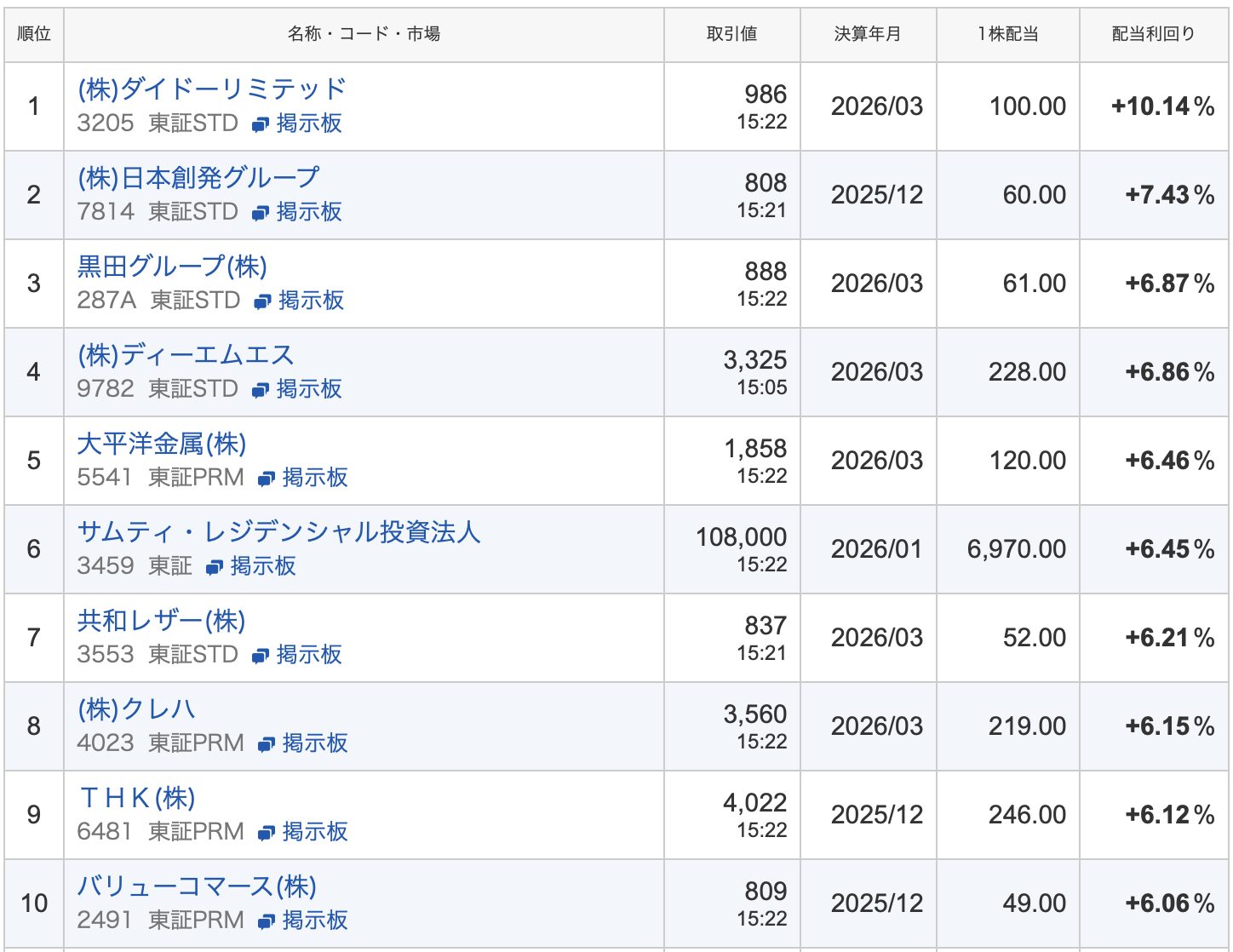Image resolution: width=1233 pixels, height=952 pixels.
Task: Select the +6.12% dividend yield value
Action: (x=1170, y=815)
